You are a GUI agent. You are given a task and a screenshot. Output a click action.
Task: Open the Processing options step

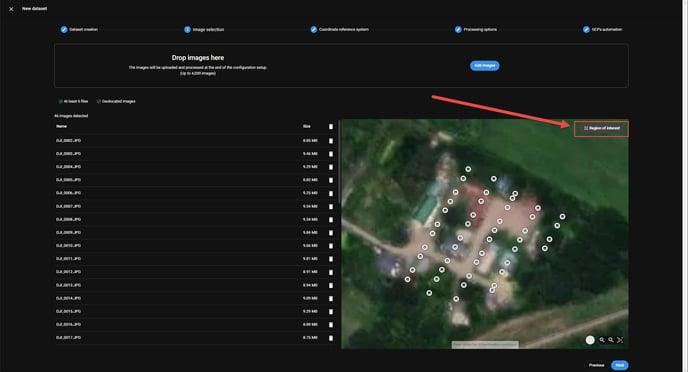(476, 29)
